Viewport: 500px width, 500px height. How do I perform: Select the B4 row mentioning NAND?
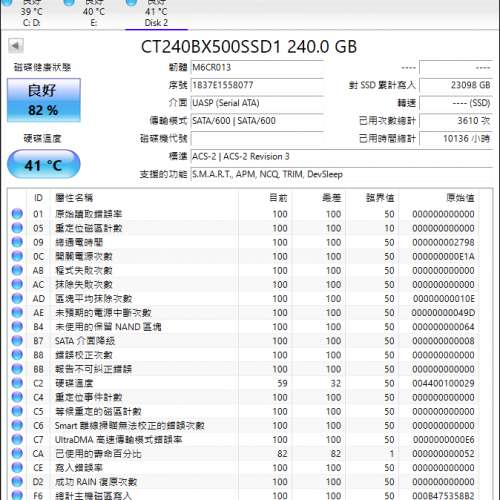(250, 327)
